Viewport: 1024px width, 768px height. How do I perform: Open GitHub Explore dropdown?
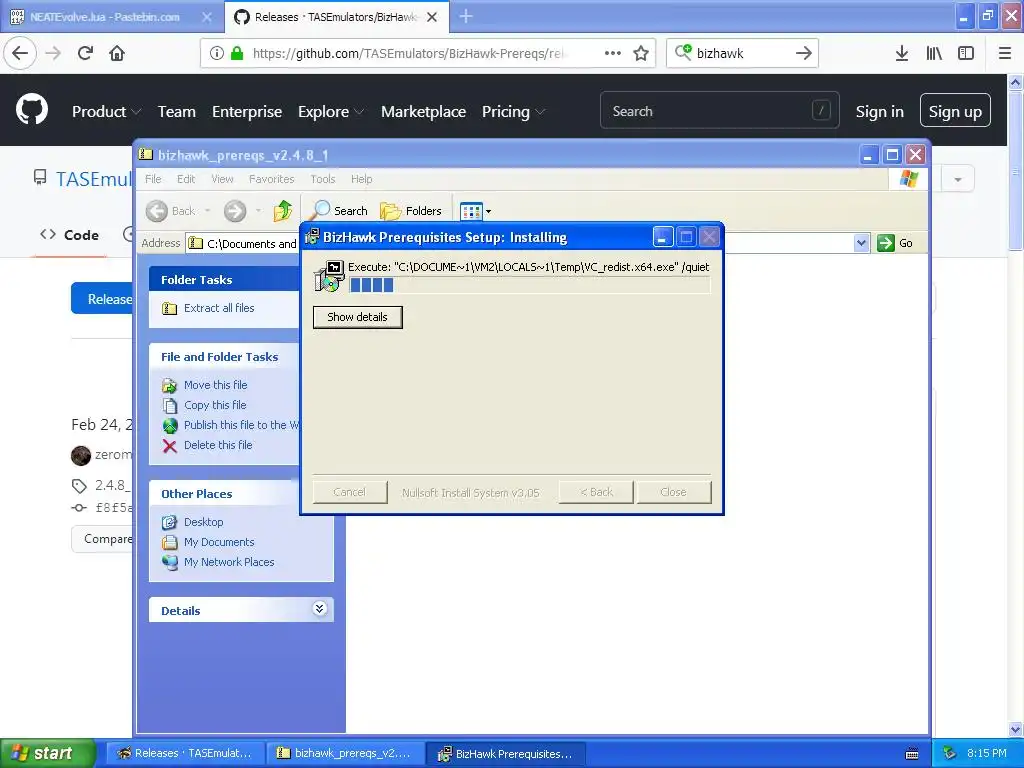click(x=331, y=112)
